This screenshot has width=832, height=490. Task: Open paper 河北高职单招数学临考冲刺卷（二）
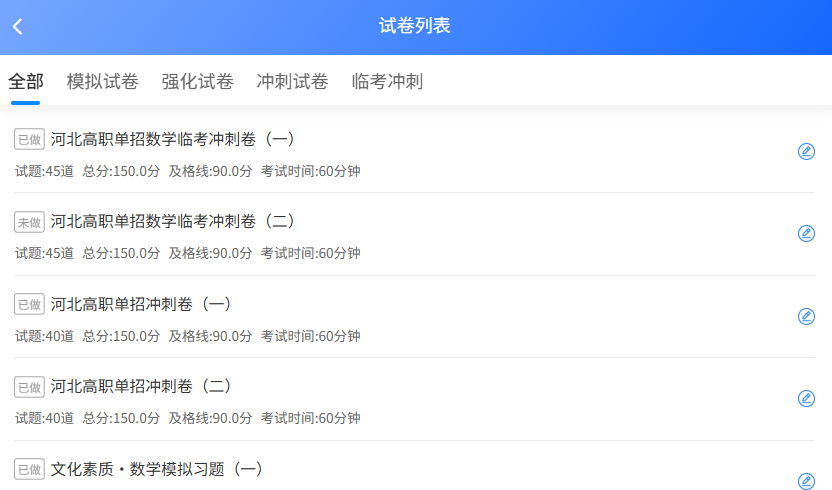[x=172, y=221]
